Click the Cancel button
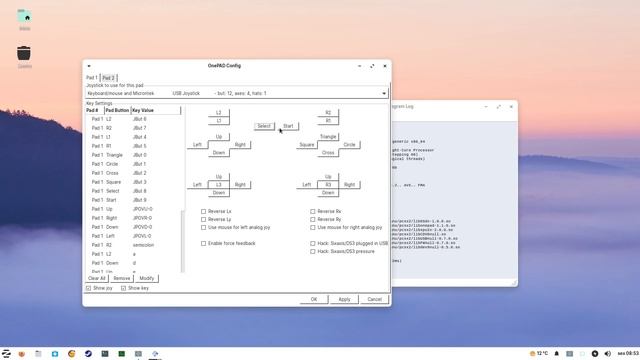Image resolution: width=640 pixels, height=360 pixels. [x=374, y=300]
